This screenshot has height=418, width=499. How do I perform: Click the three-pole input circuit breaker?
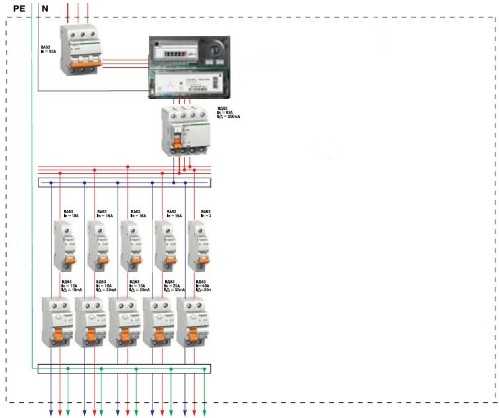tap(81, 50)
